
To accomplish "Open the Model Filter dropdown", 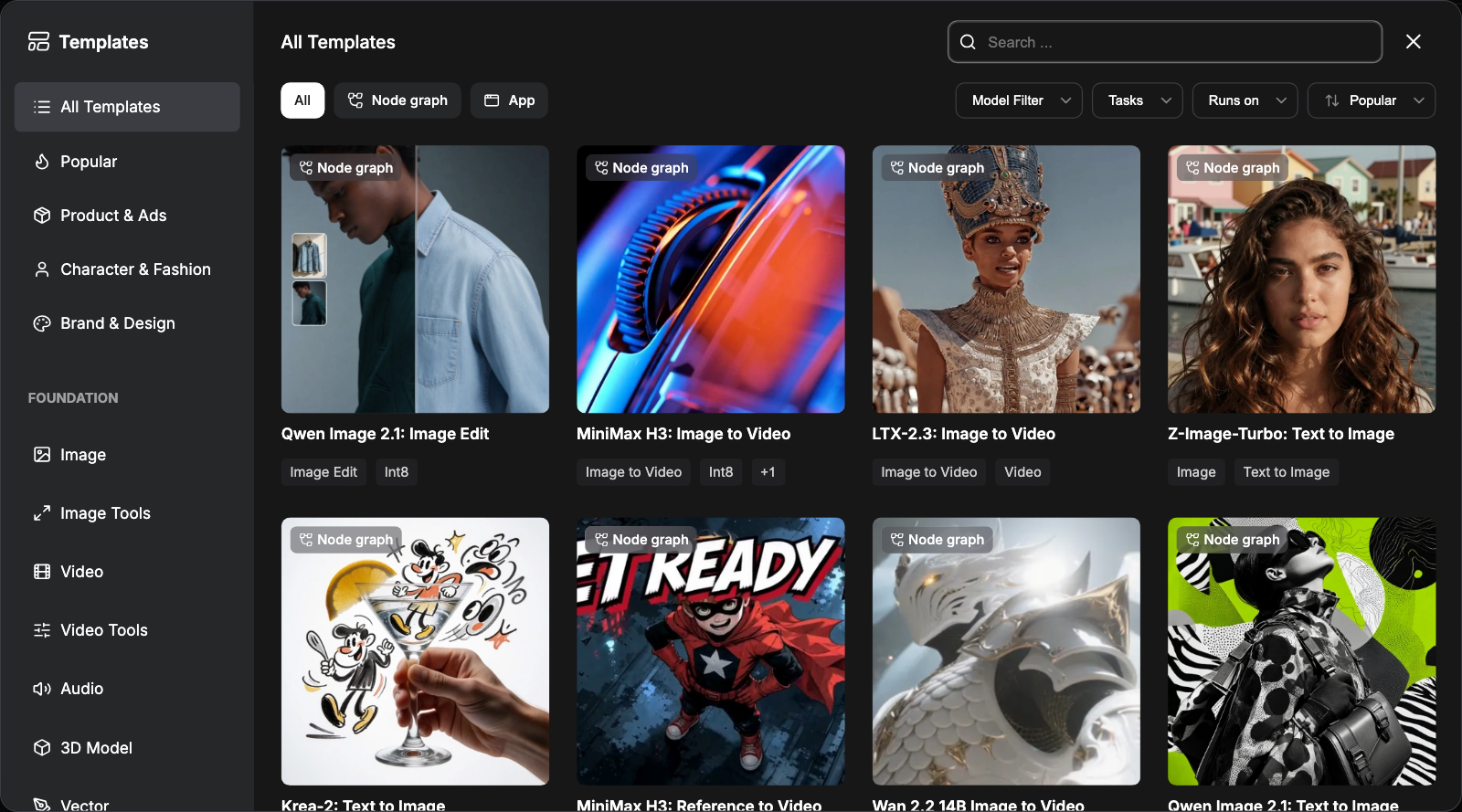I will pos(1019,100).
